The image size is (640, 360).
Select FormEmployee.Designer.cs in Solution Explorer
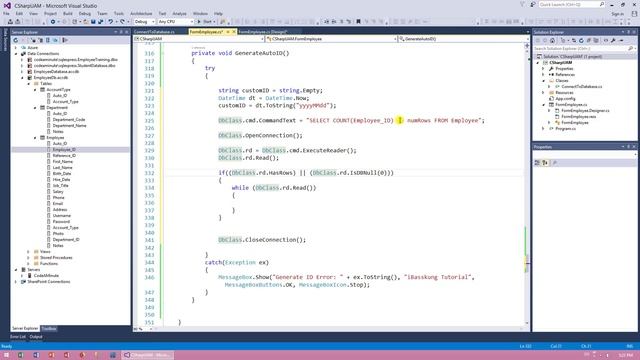coord(585,111)
